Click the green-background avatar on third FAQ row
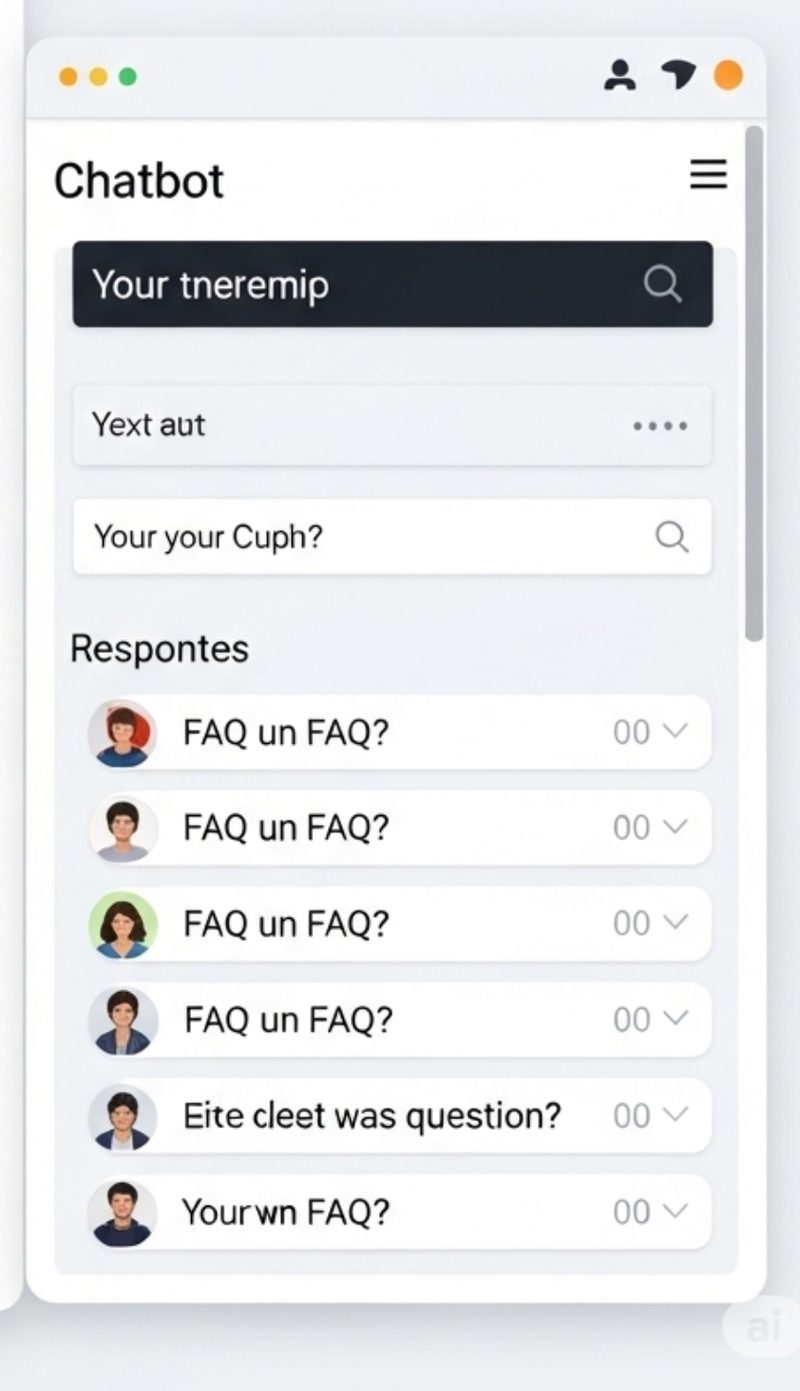This screenshot has height=1391, width=800. (x=122, y=925)
